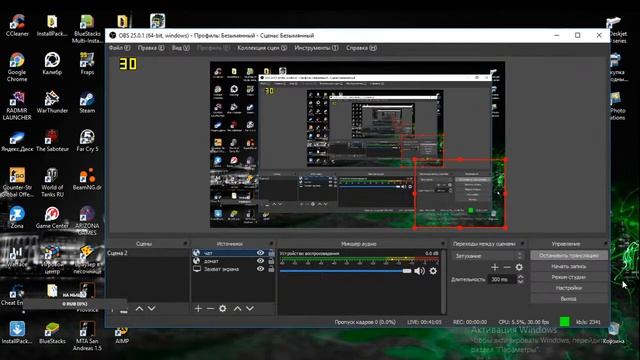The image size is (640, 360).
Task: Move selected source down in Sources list
Action: click(x=250, y=309)
